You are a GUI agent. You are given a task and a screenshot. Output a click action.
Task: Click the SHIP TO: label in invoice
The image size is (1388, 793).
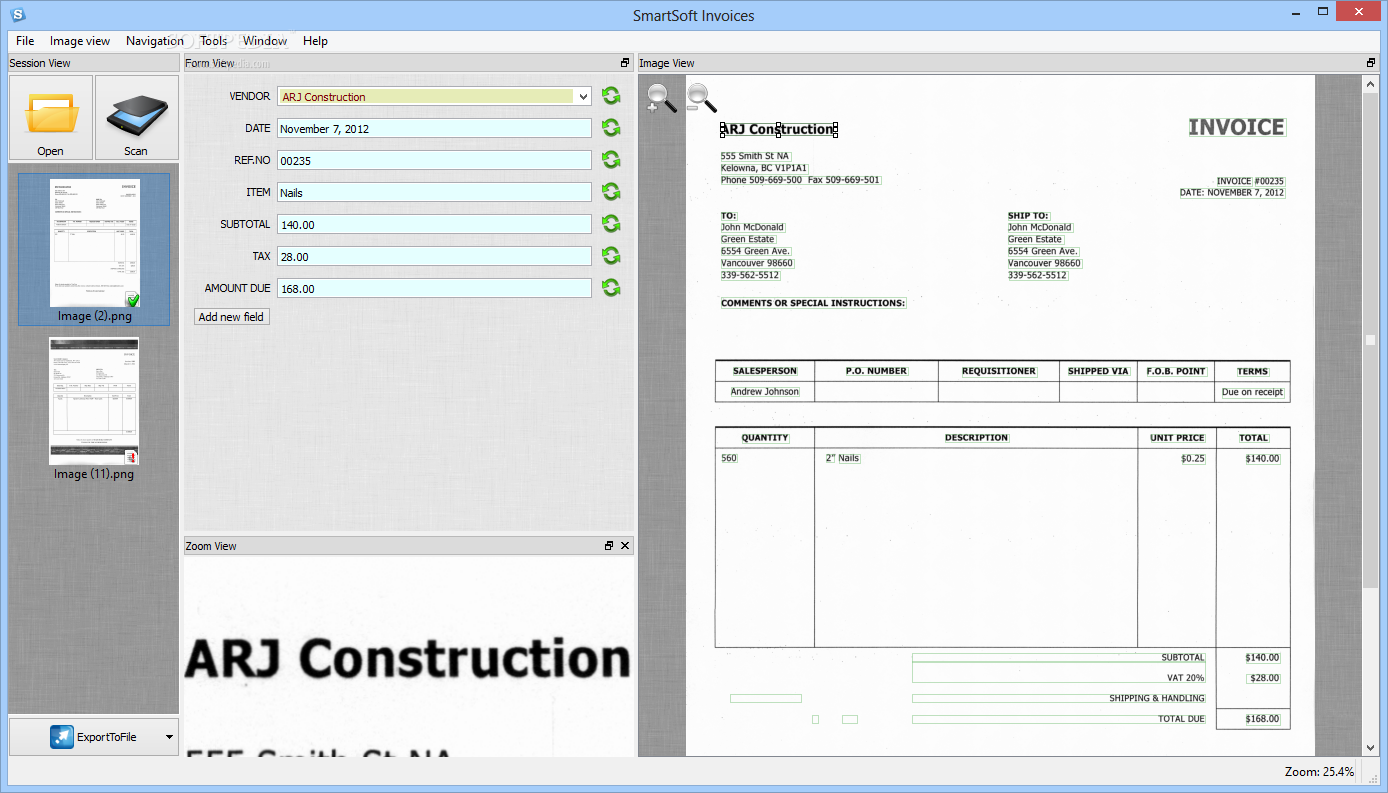tap(1028, 216)
